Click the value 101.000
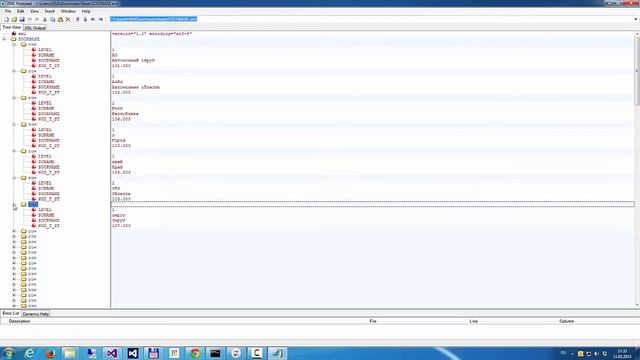This screenshot has height=360, width=640. tap(121, 66)
